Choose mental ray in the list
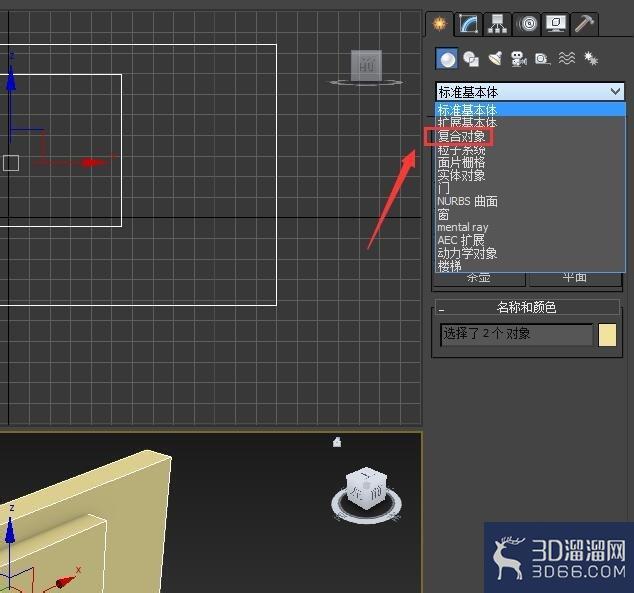The image size is (634, 593). tap(530, 227)
